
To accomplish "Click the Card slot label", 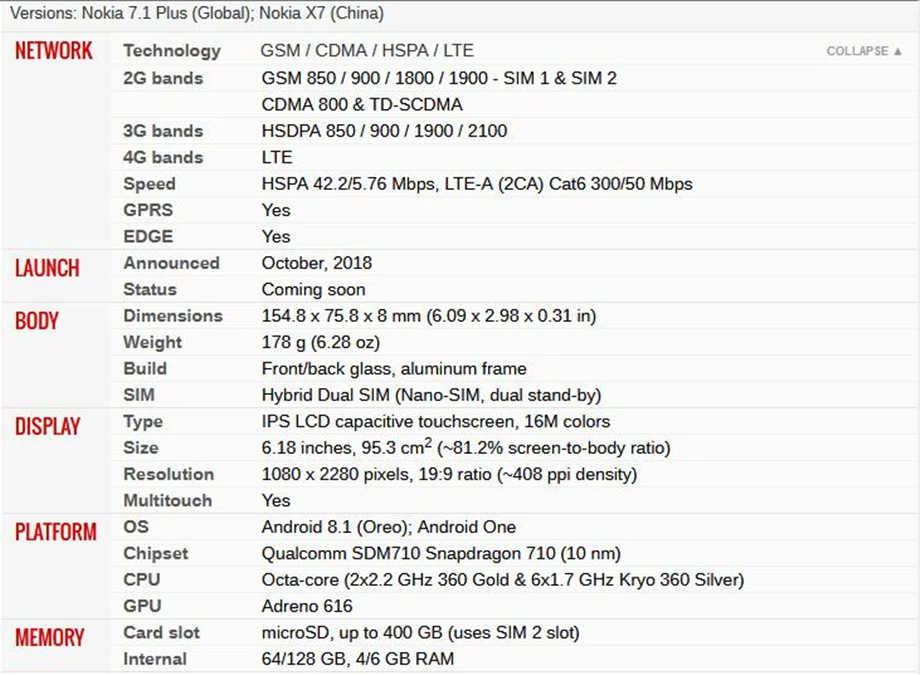I will [161, 633].
